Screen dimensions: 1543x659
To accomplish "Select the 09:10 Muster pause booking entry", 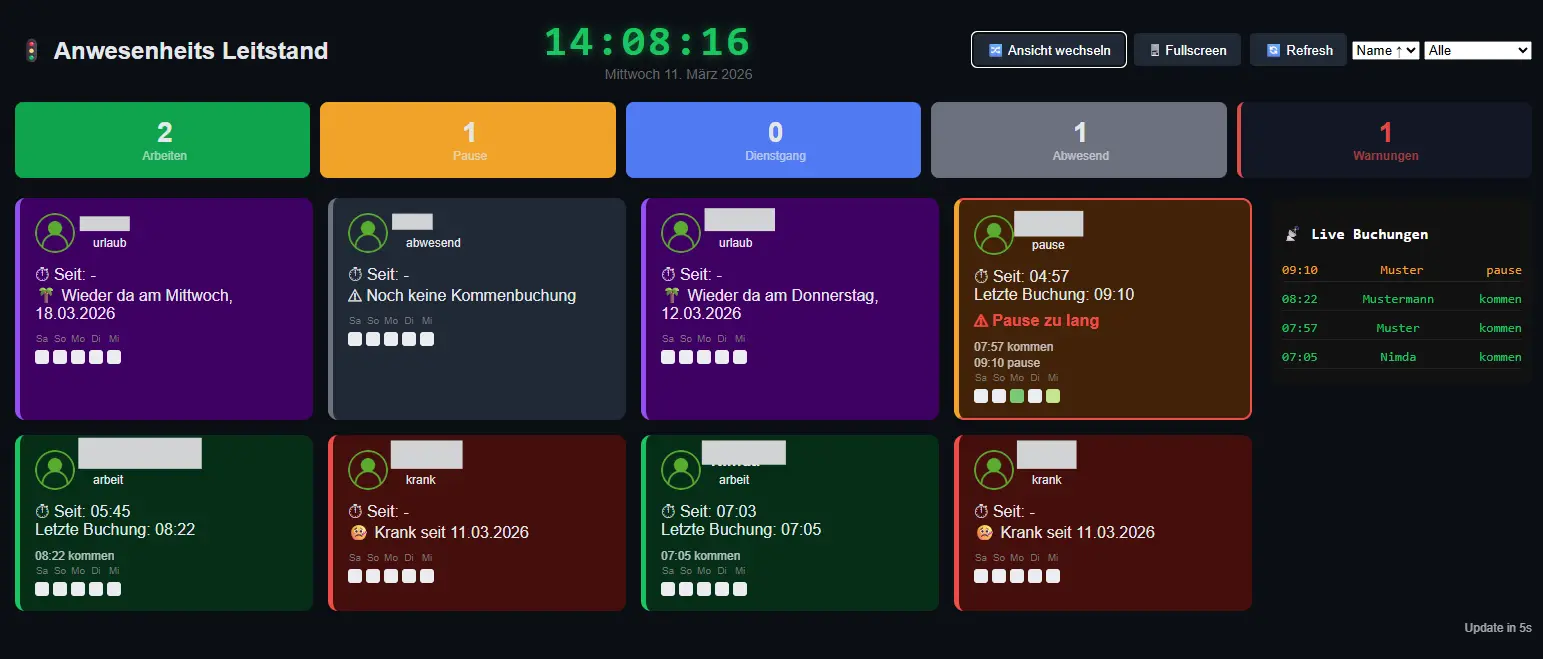I will pos(1400,270).
